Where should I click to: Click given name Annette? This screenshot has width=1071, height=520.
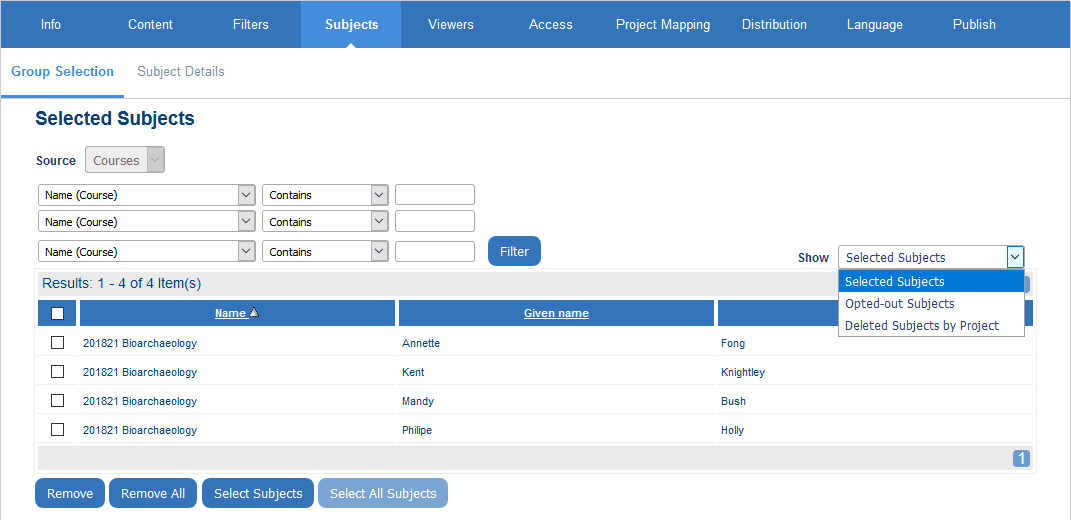pyautogui.click(x=421, y=343)
